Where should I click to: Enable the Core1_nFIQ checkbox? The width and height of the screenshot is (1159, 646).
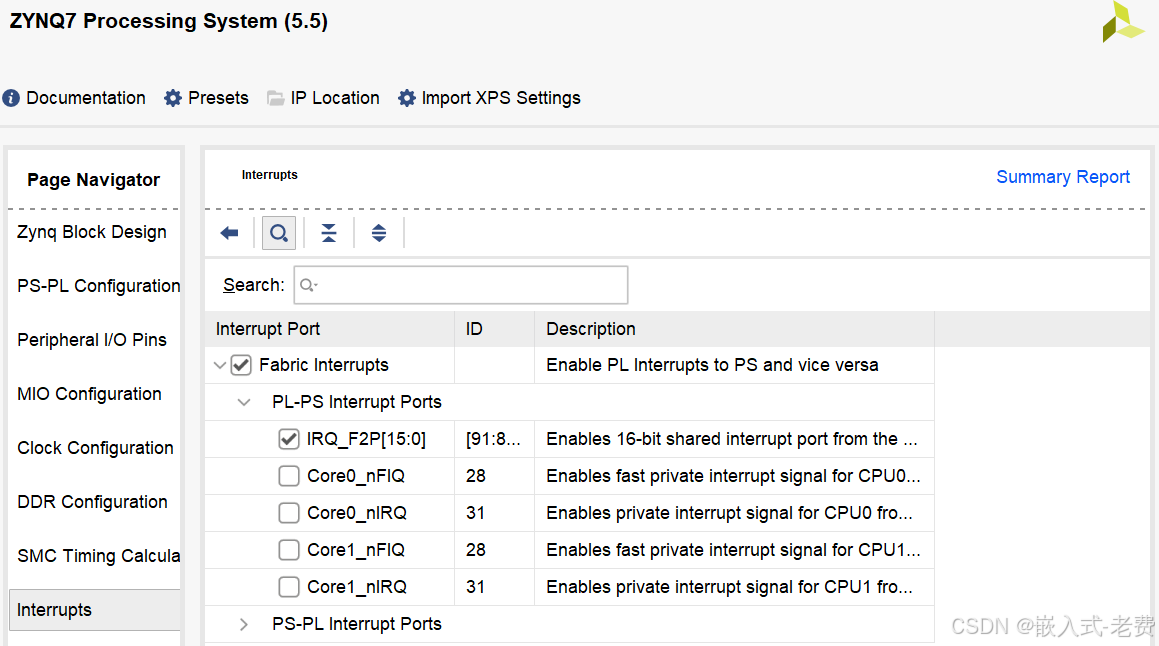pyautogui.click(x=288, y=550)
